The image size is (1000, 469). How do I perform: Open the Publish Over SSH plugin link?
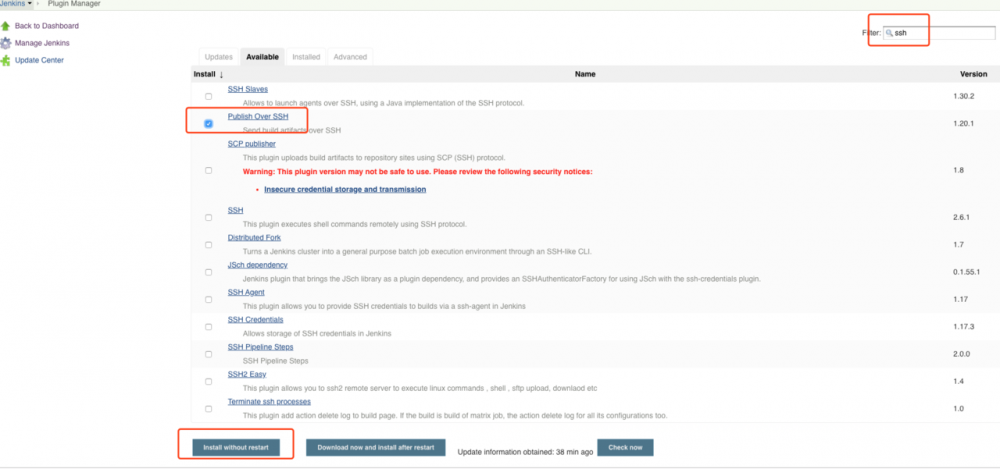(x=258, y=117)
